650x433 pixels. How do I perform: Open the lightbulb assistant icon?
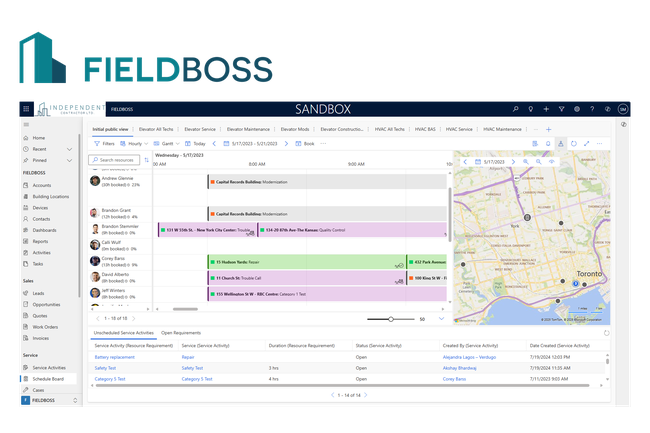click(531, 109)
